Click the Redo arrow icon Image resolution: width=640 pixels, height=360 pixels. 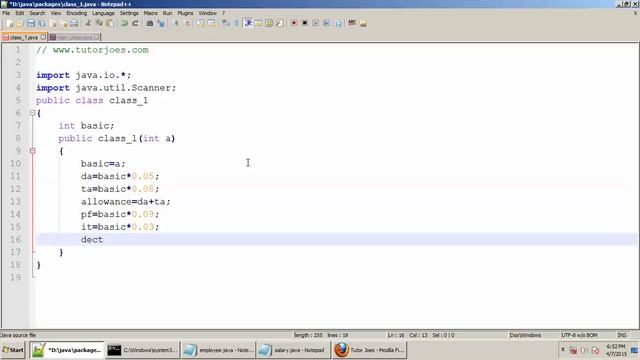135,23
